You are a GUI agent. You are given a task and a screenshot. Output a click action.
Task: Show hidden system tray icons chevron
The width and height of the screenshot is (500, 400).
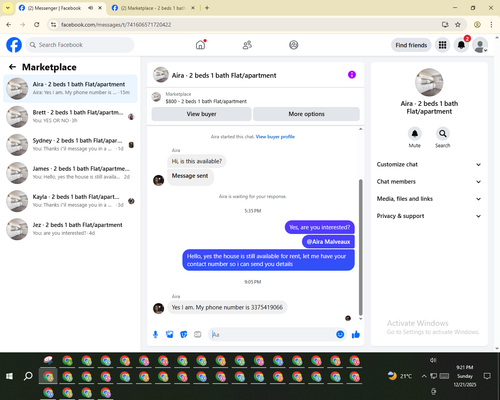[x=424, y=376]
